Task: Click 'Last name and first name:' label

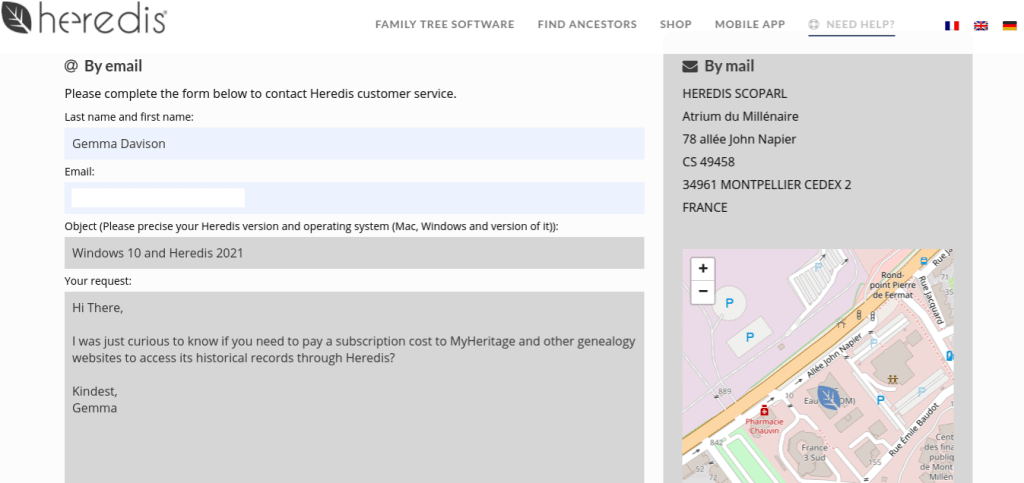Action: (129, 117)
